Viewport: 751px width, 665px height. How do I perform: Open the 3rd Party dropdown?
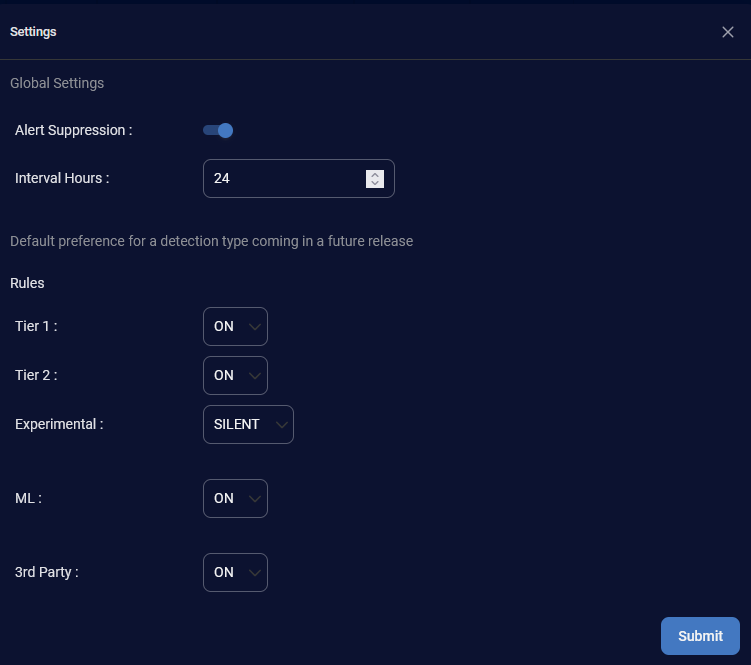(235, 572)
